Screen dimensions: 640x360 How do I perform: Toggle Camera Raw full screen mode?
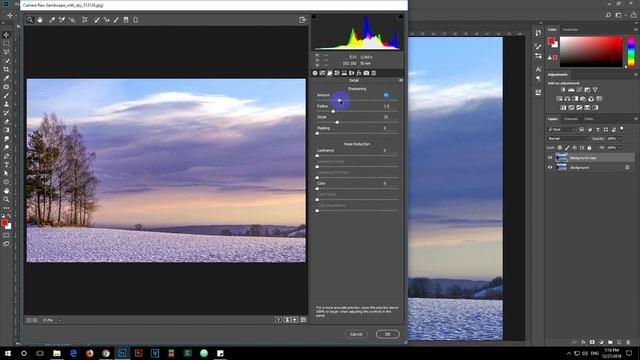tap(302, 20)
